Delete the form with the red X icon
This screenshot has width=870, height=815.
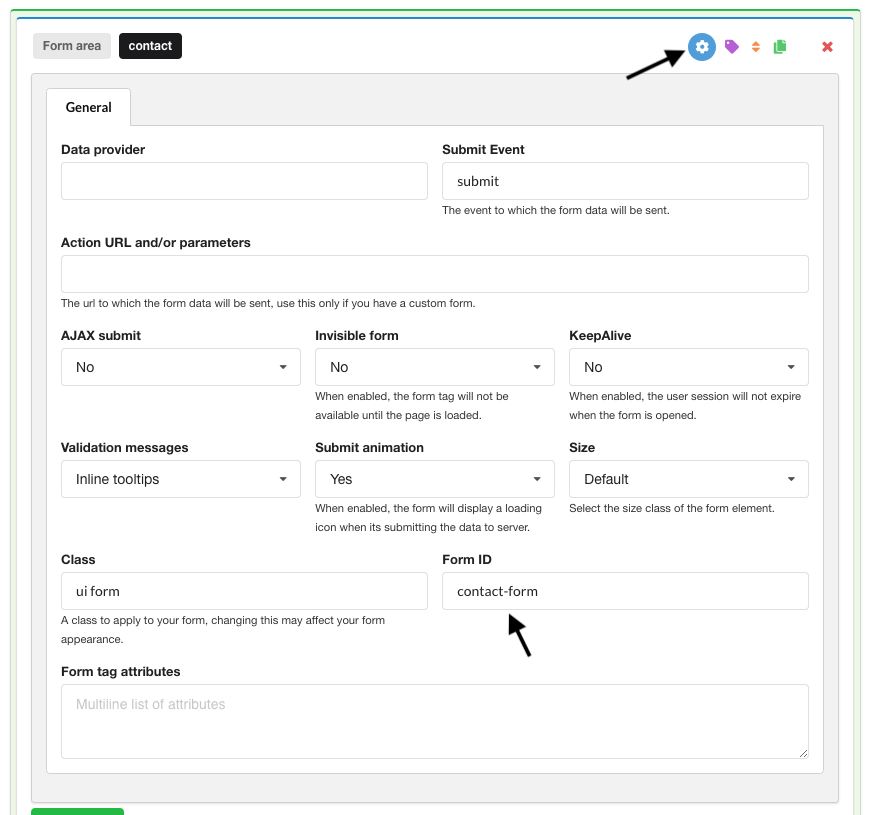827,46
